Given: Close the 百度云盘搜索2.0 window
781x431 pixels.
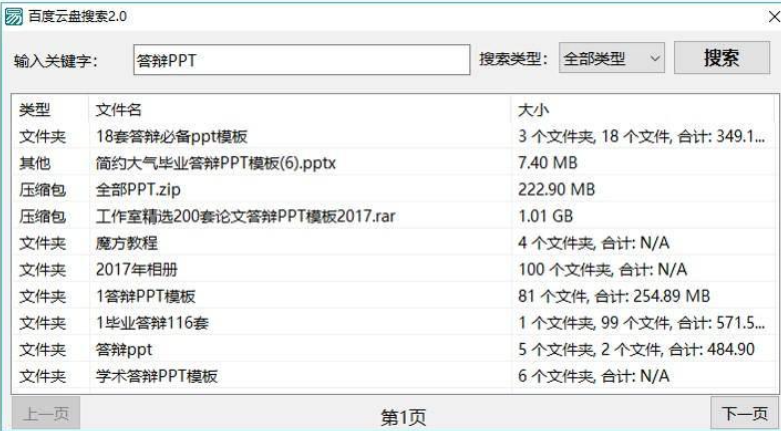Looking at the screenshot, I should 774,17.
